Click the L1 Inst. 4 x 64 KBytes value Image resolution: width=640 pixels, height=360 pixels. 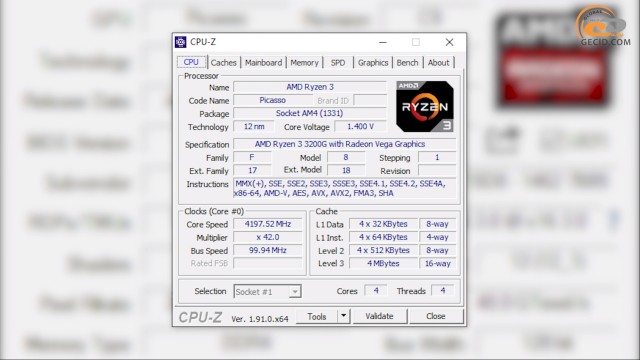point(383,237)
